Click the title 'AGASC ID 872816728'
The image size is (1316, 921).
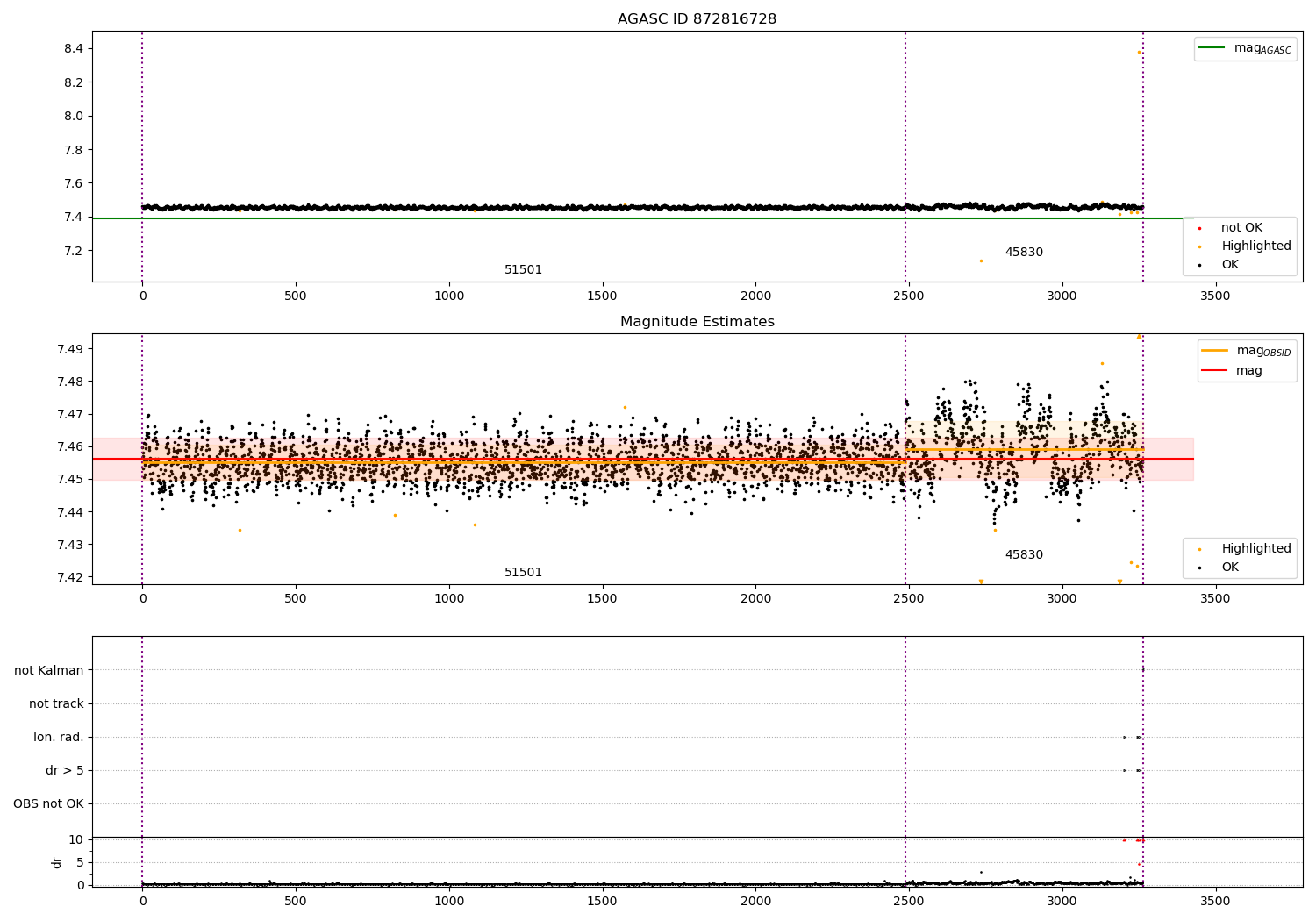[x=697, y=19]
